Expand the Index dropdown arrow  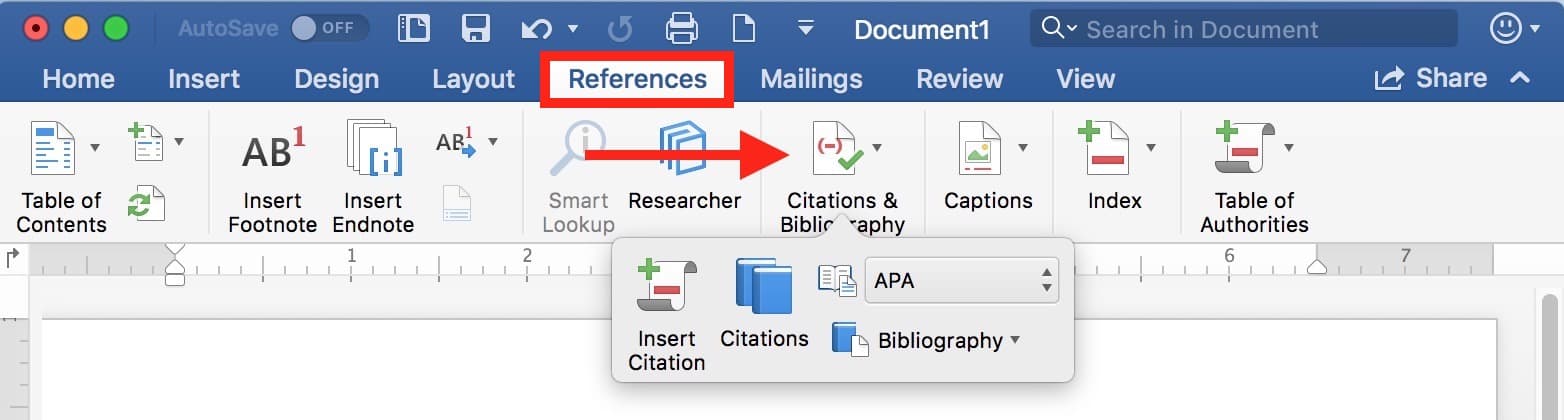point(1151,148)
